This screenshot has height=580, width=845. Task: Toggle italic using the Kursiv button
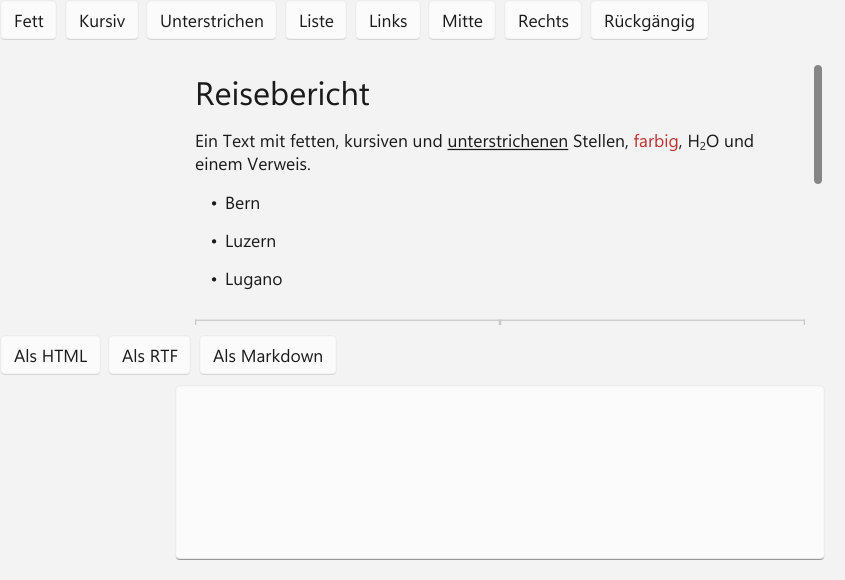[x=102, y=21]
